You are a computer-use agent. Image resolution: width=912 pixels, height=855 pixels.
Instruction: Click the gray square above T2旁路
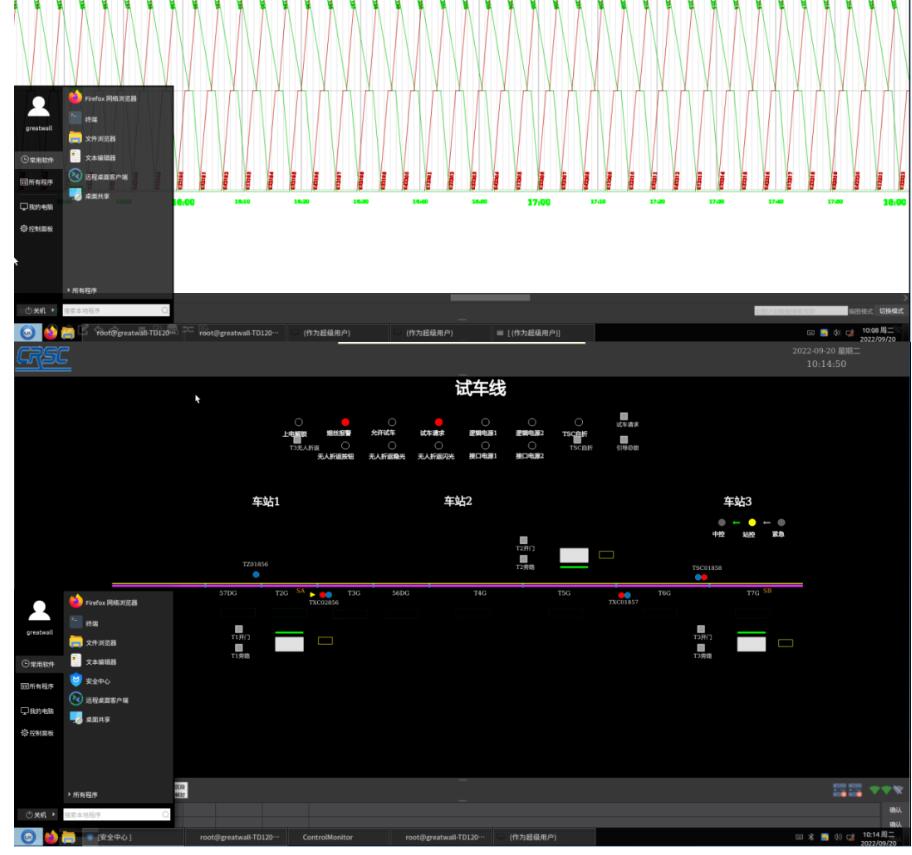click(522, 558)
